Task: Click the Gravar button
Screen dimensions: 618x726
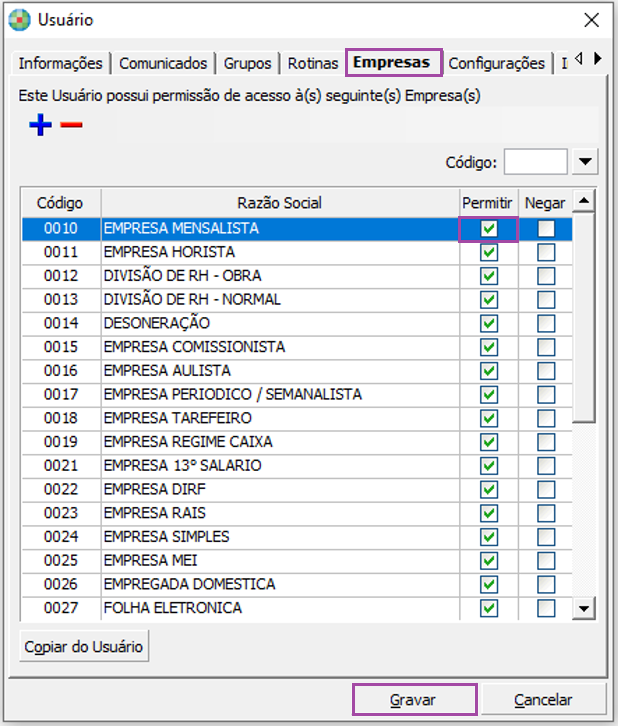Action: coord(414,700)
